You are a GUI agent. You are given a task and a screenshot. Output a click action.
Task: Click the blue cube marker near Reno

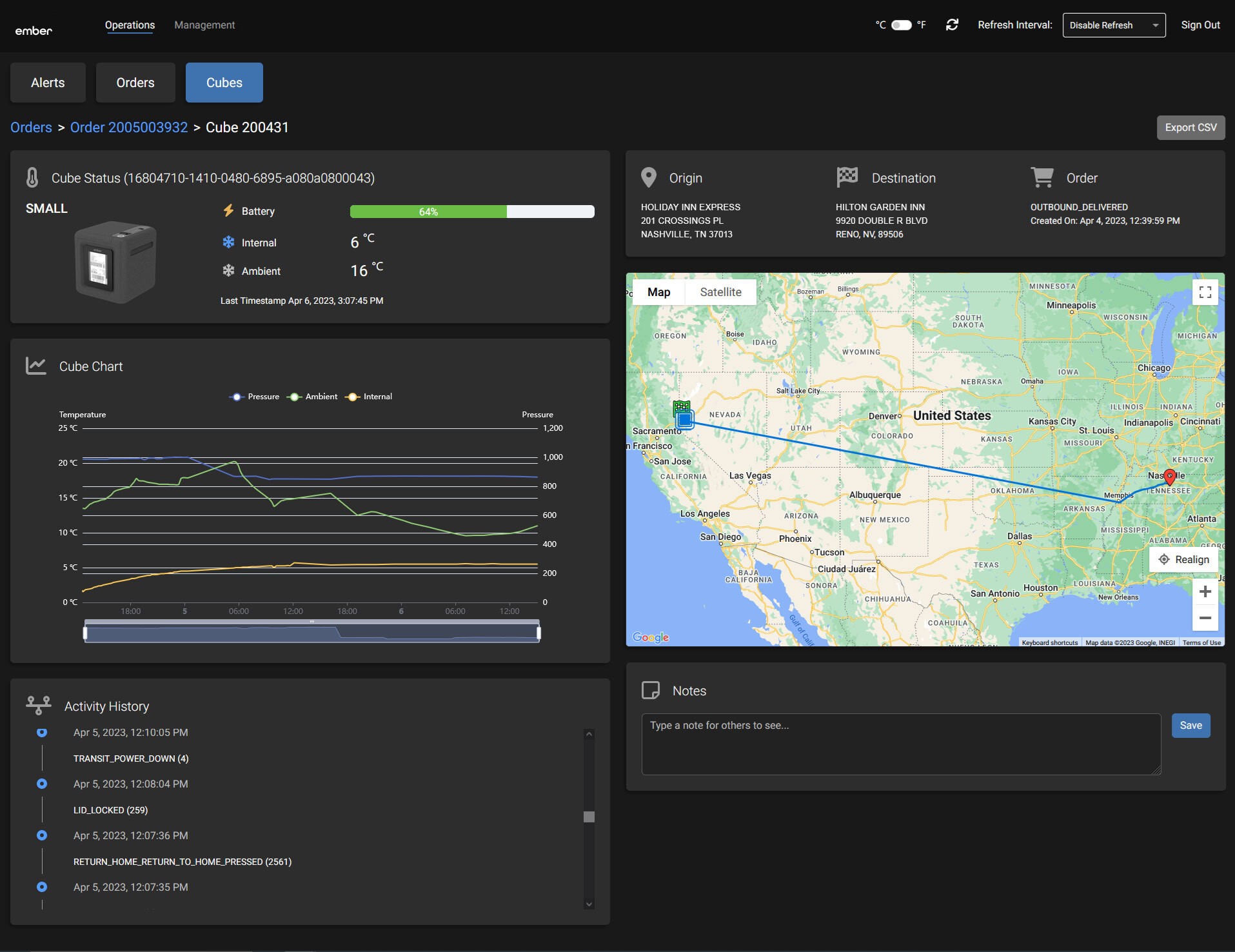[x=685, y=420]
